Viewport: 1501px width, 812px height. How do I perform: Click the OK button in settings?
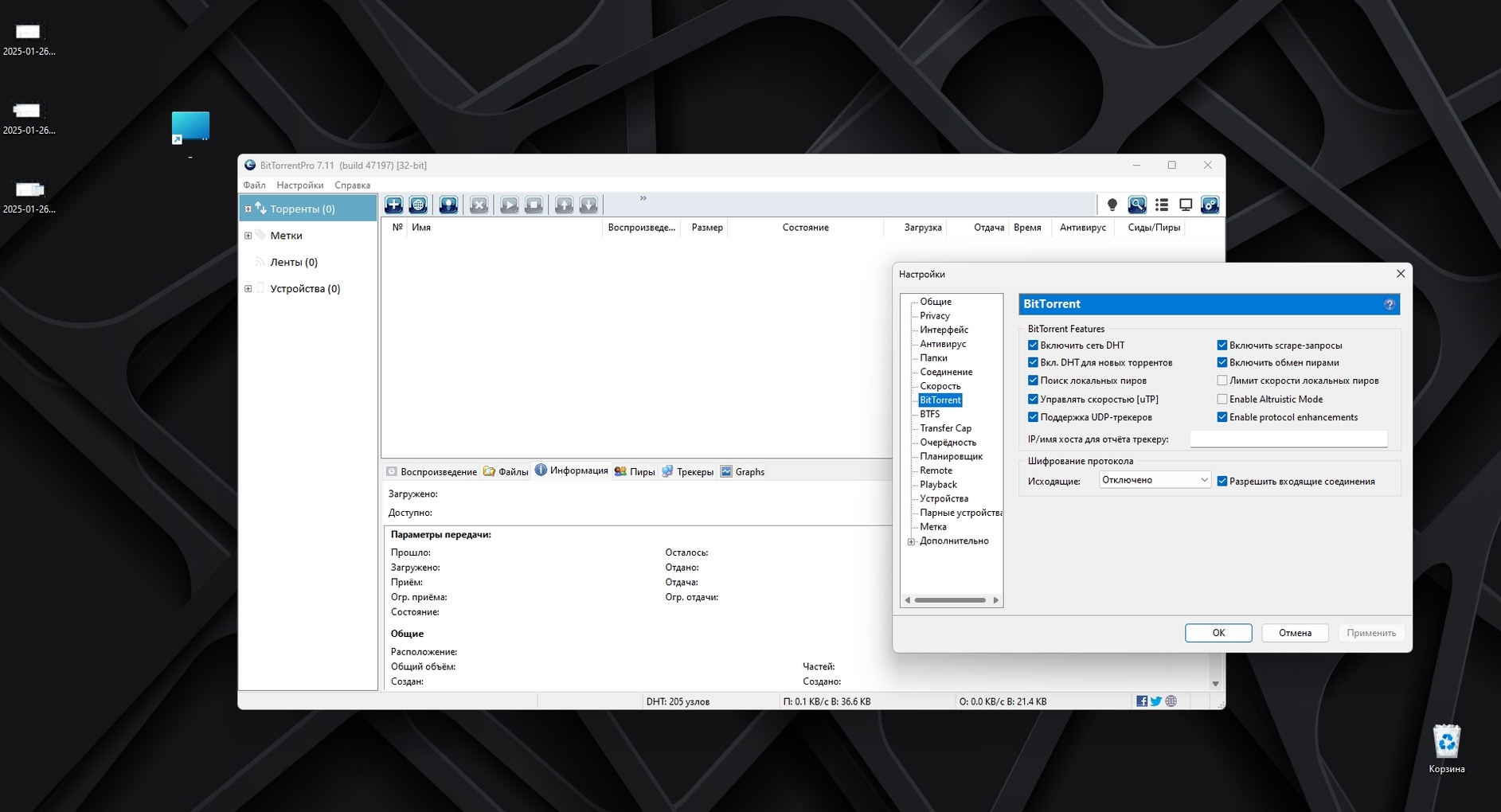pos(1218,633)
